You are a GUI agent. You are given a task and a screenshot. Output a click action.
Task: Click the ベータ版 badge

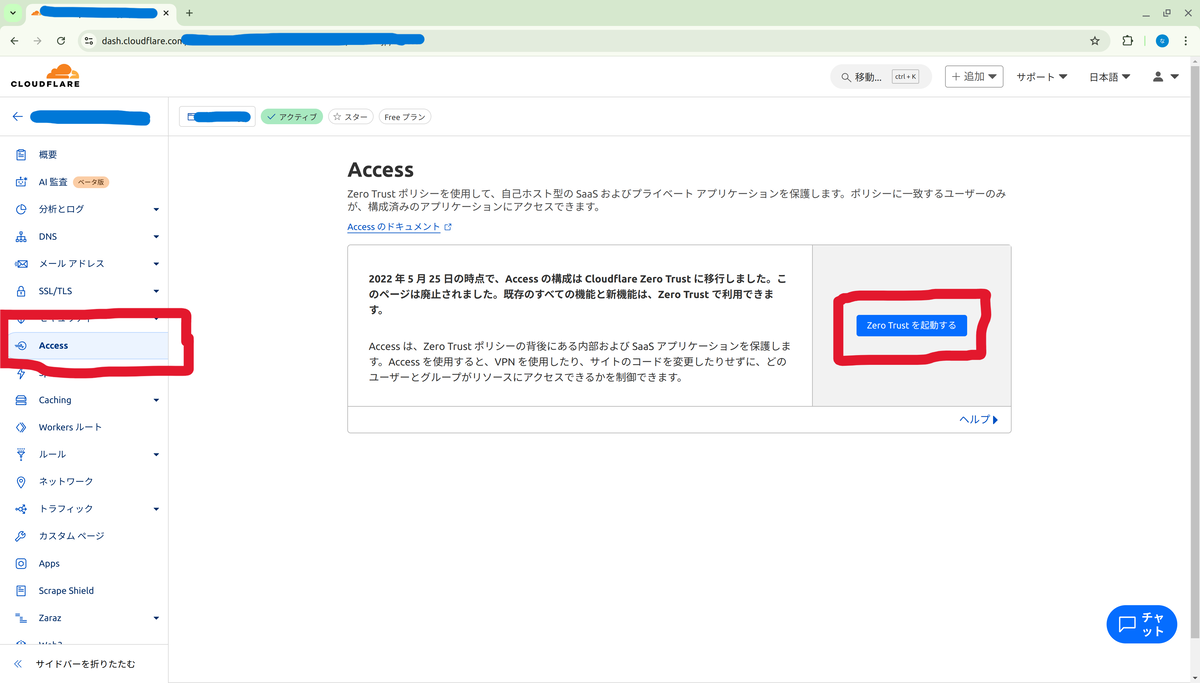coord(91,182)
